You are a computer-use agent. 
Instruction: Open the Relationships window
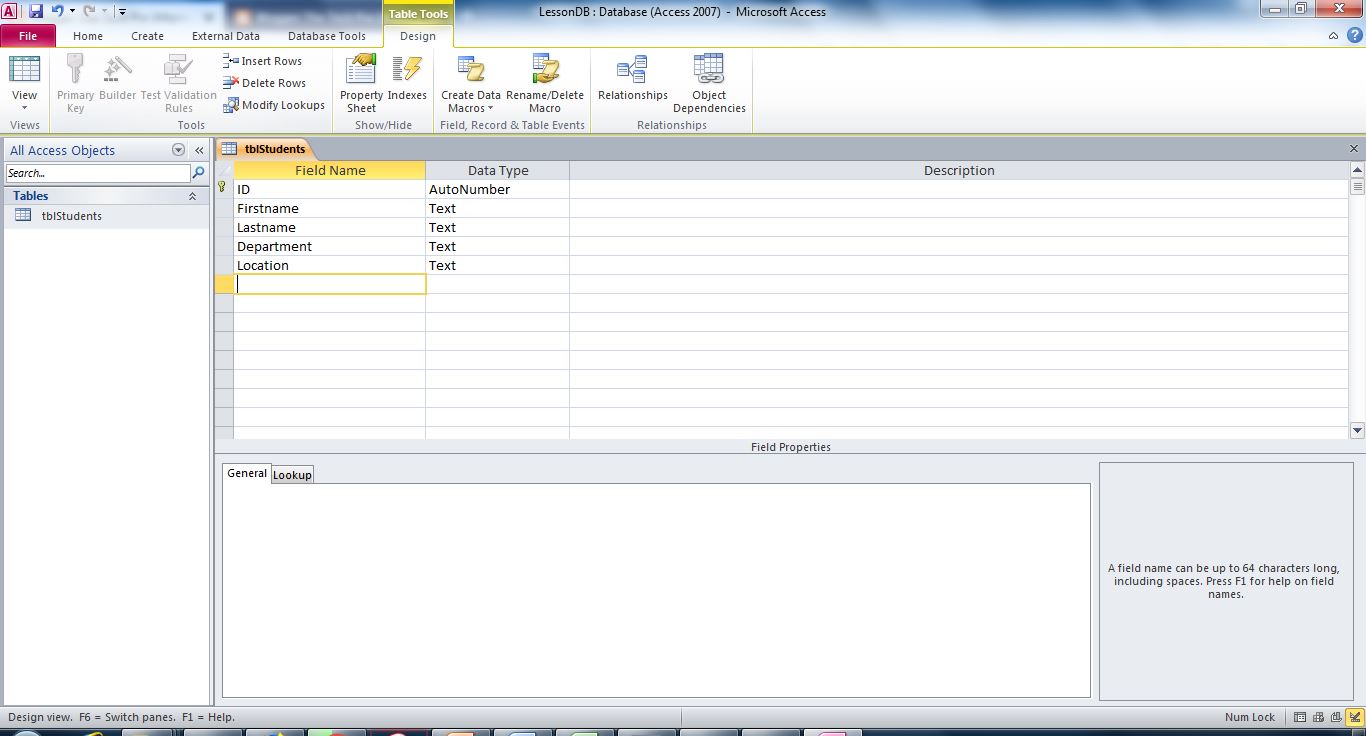(x=632, y=76)
